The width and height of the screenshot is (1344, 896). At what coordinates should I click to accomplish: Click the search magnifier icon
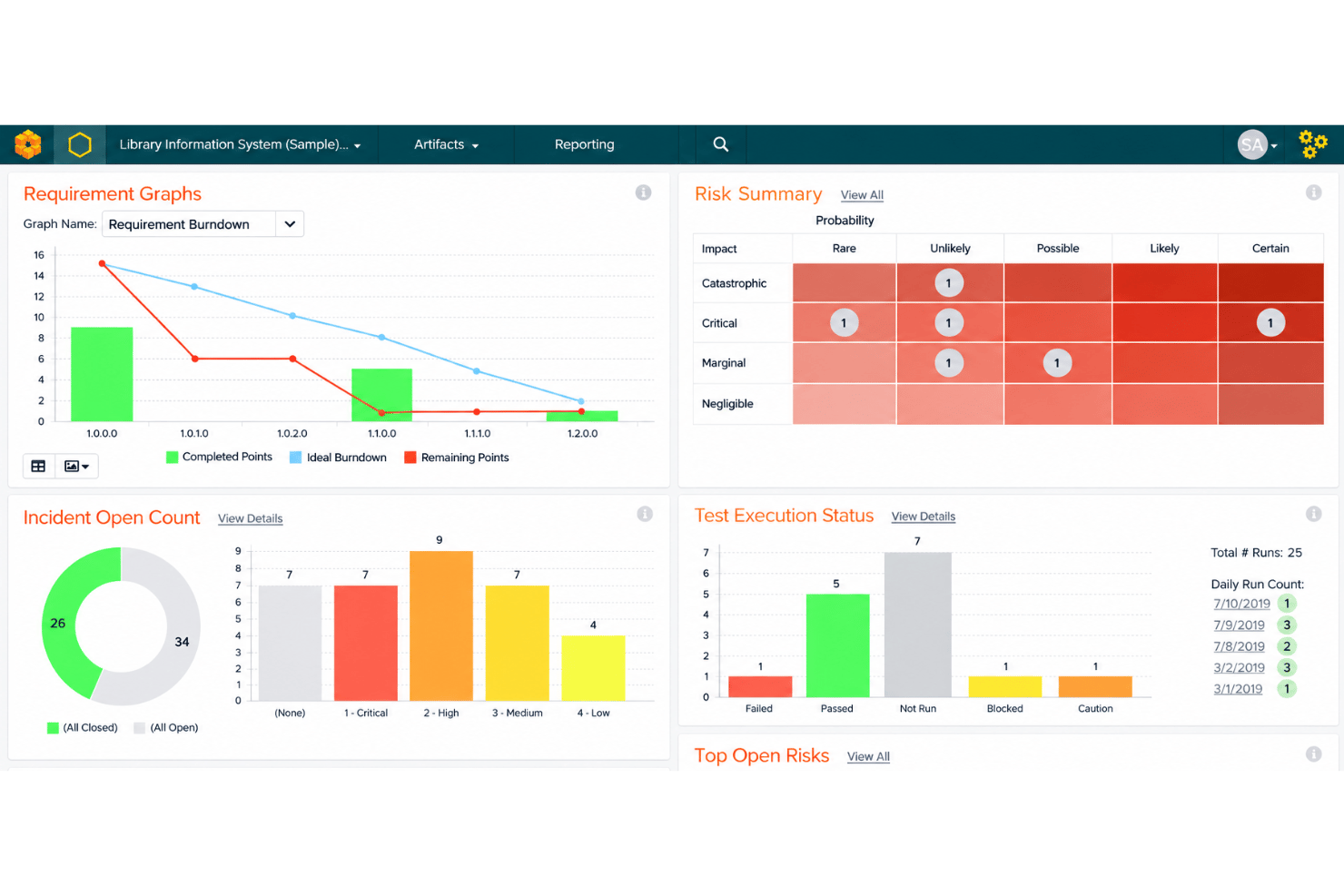point(721,144)
